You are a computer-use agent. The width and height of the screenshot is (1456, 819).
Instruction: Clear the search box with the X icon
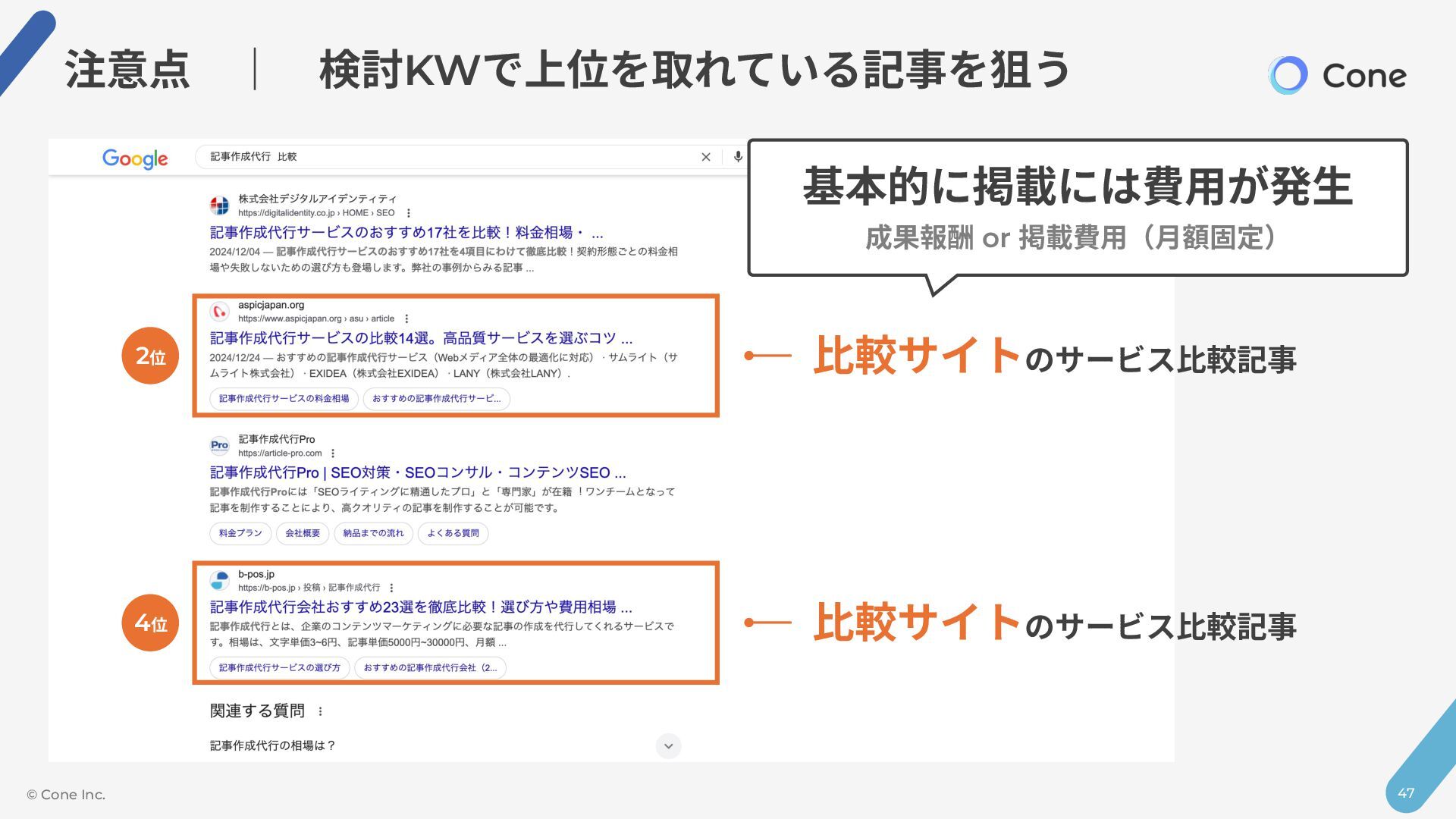click(705, 157)
